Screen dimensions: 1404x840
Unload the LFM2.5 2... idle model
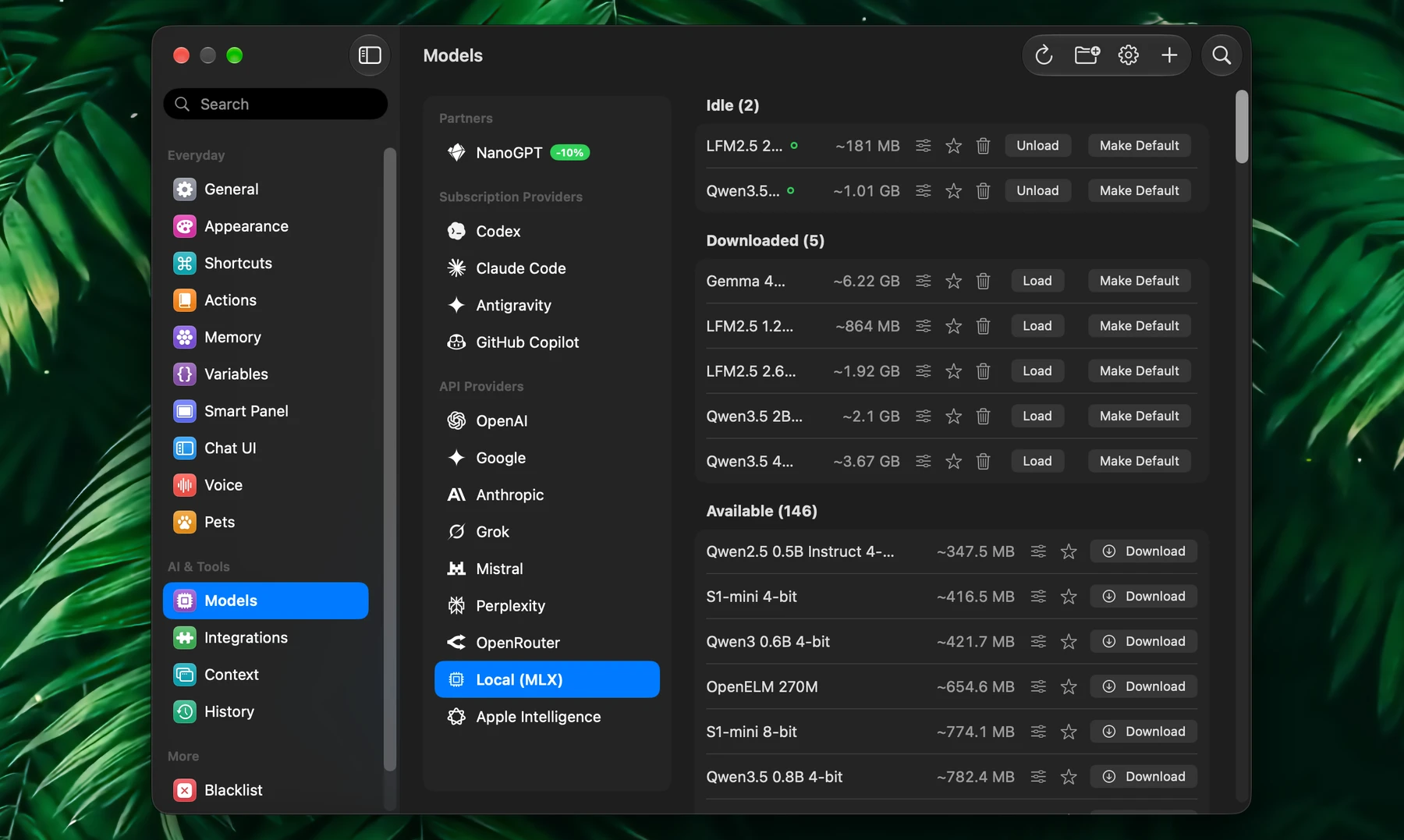(1037, 146)
